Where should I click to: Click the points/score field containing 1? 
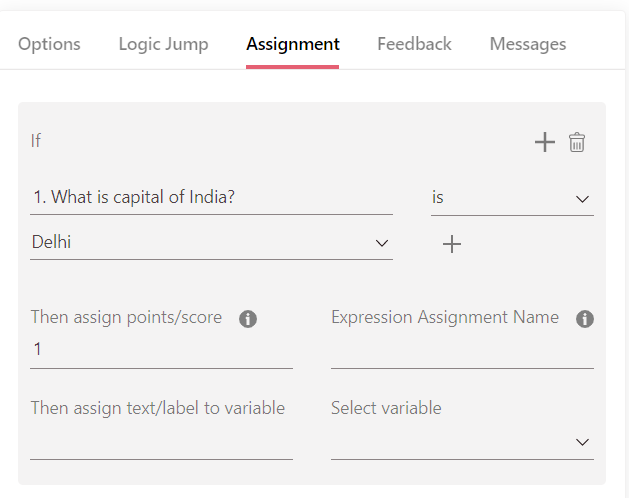[x=161, y=350]
